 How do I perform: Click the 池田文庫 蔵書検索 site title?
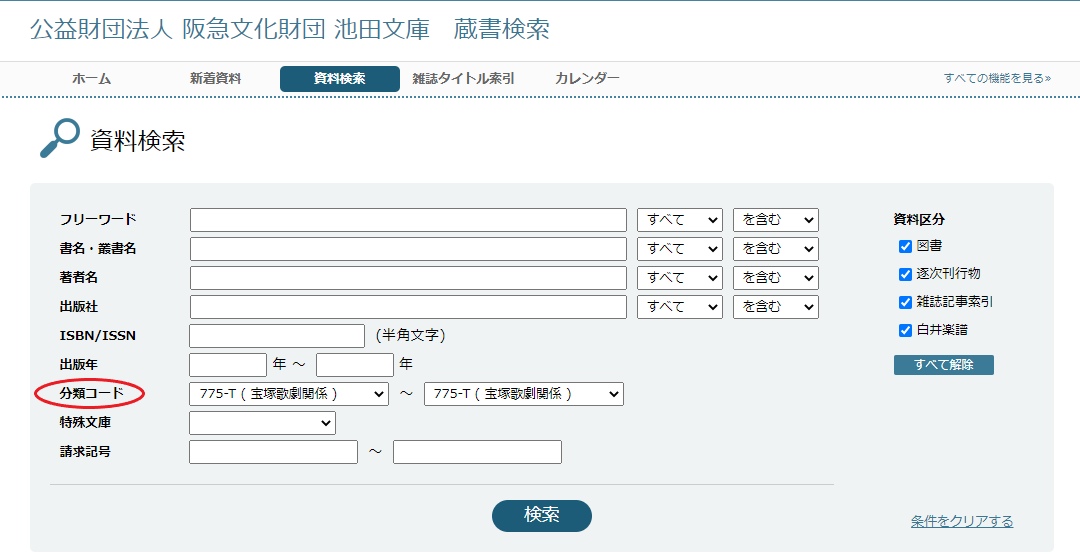tap(290, 30)
